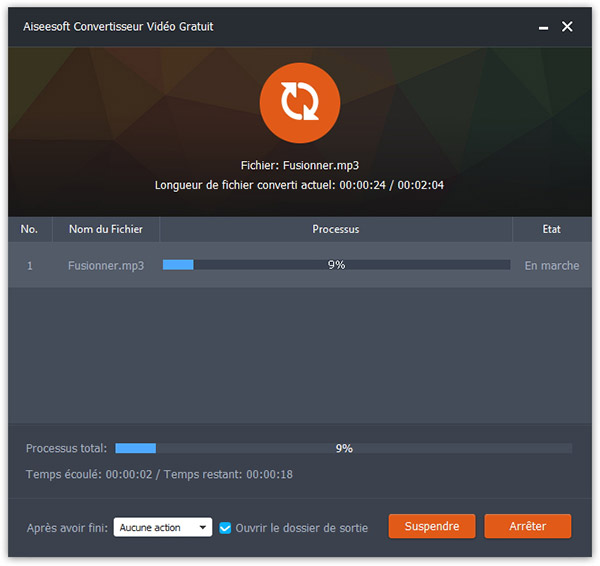Click the 'Nom du Fichier' column header
600x566 pixels.
click(x=106, y=229)
